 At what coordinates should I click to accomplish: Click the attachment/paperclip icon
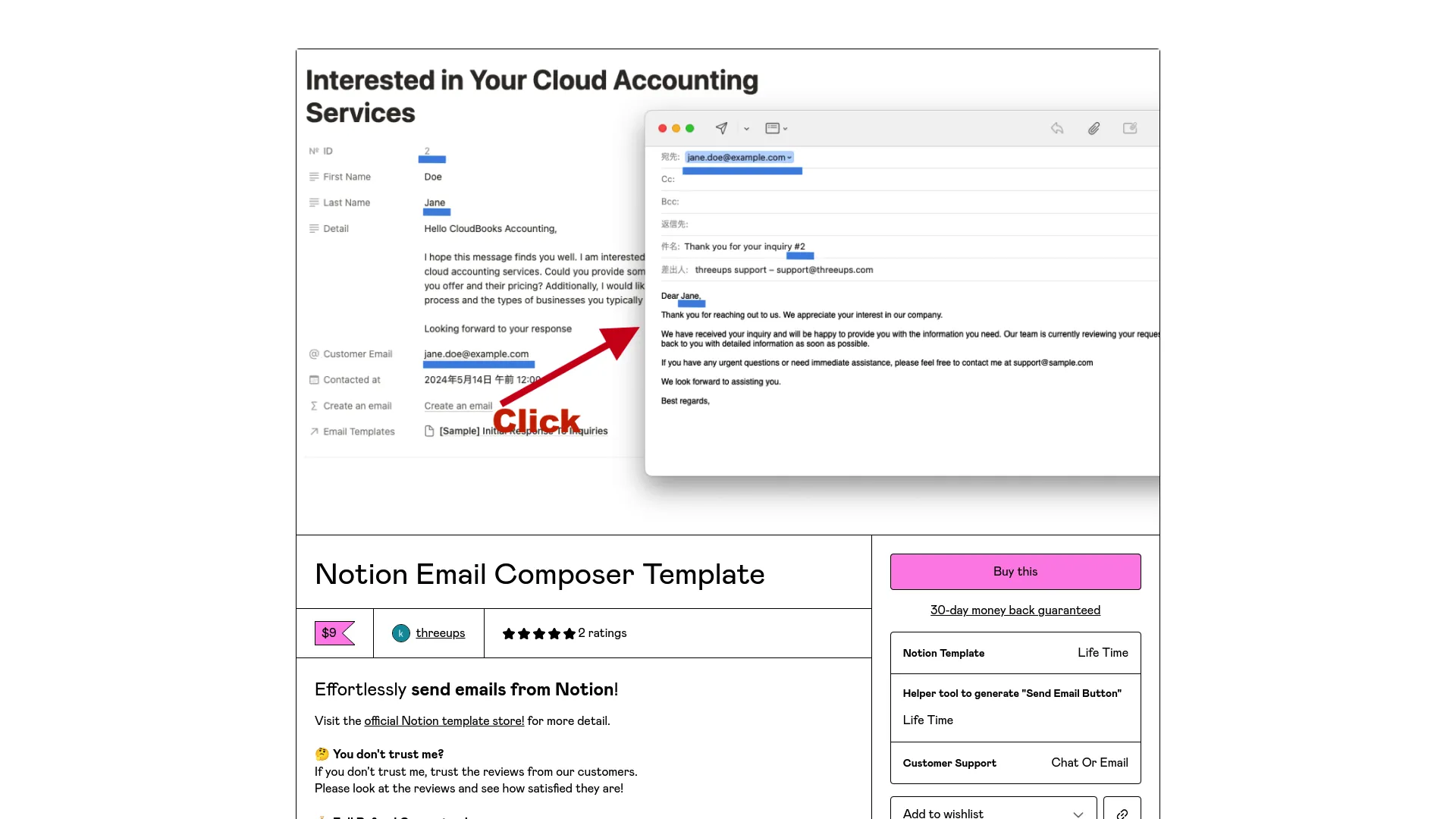[1094, 128]
